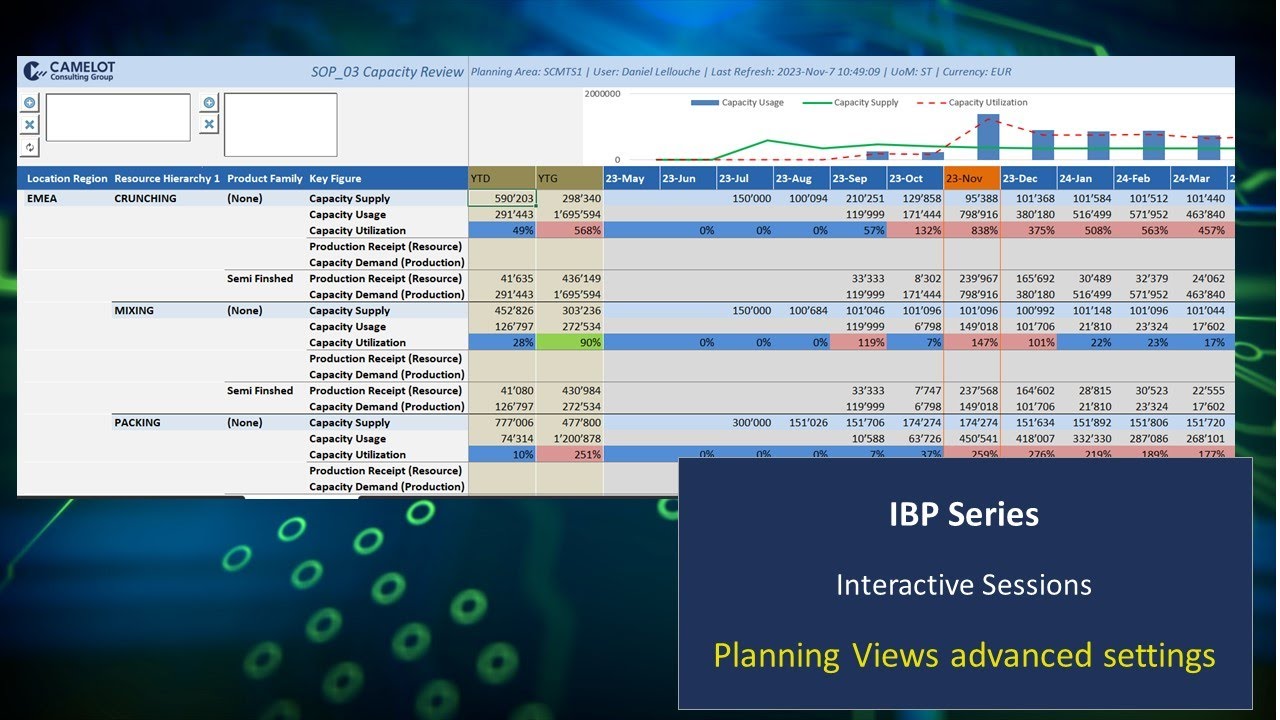This screenshot has width=1280, height=720.
Task: Select the Resource Hierarchy 1 column header
Action: point(167,179)
